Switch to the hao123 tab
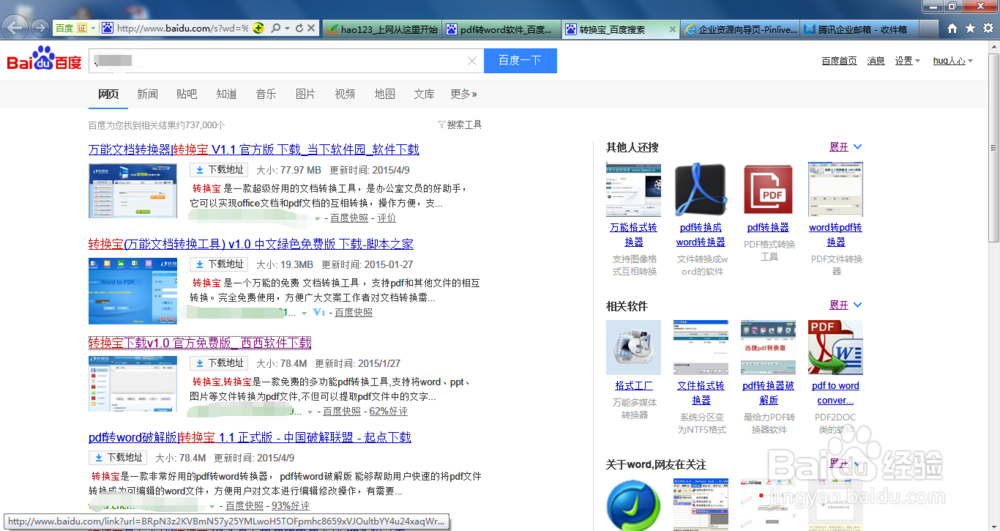The image size is (1000, 531). (381, 29)
